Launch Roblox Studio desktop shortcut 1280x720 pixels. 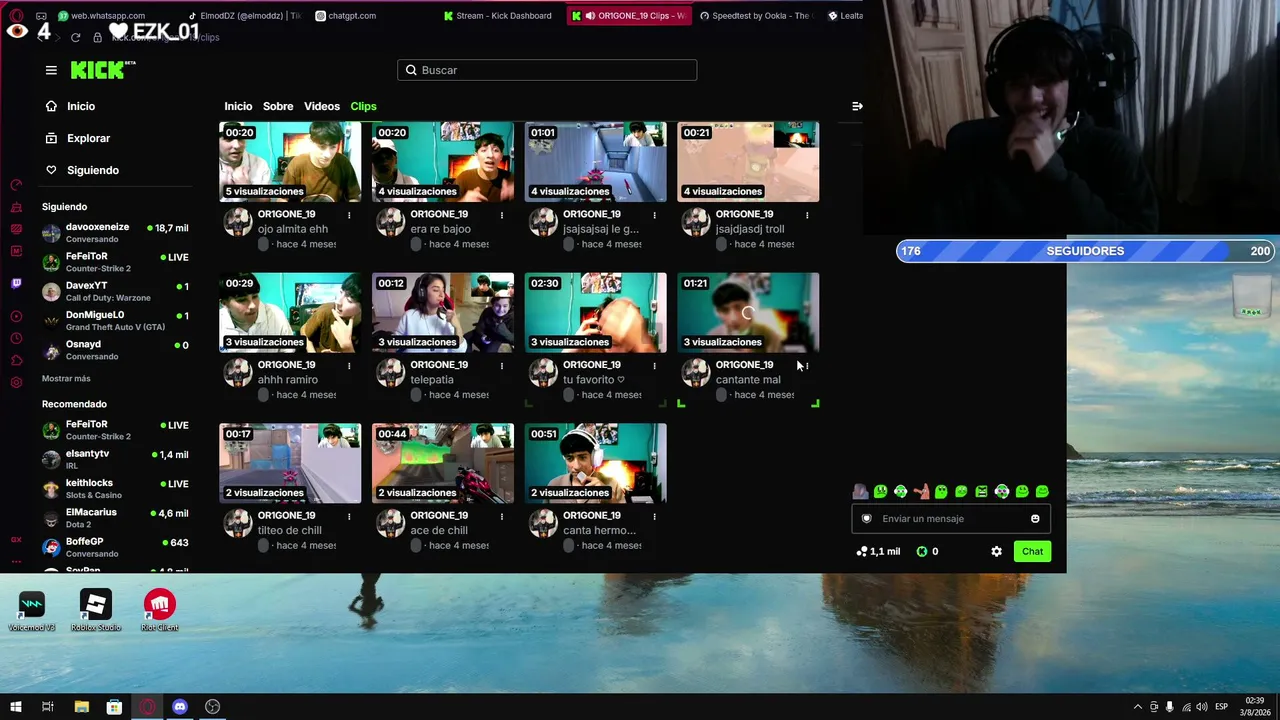[96, 611]
